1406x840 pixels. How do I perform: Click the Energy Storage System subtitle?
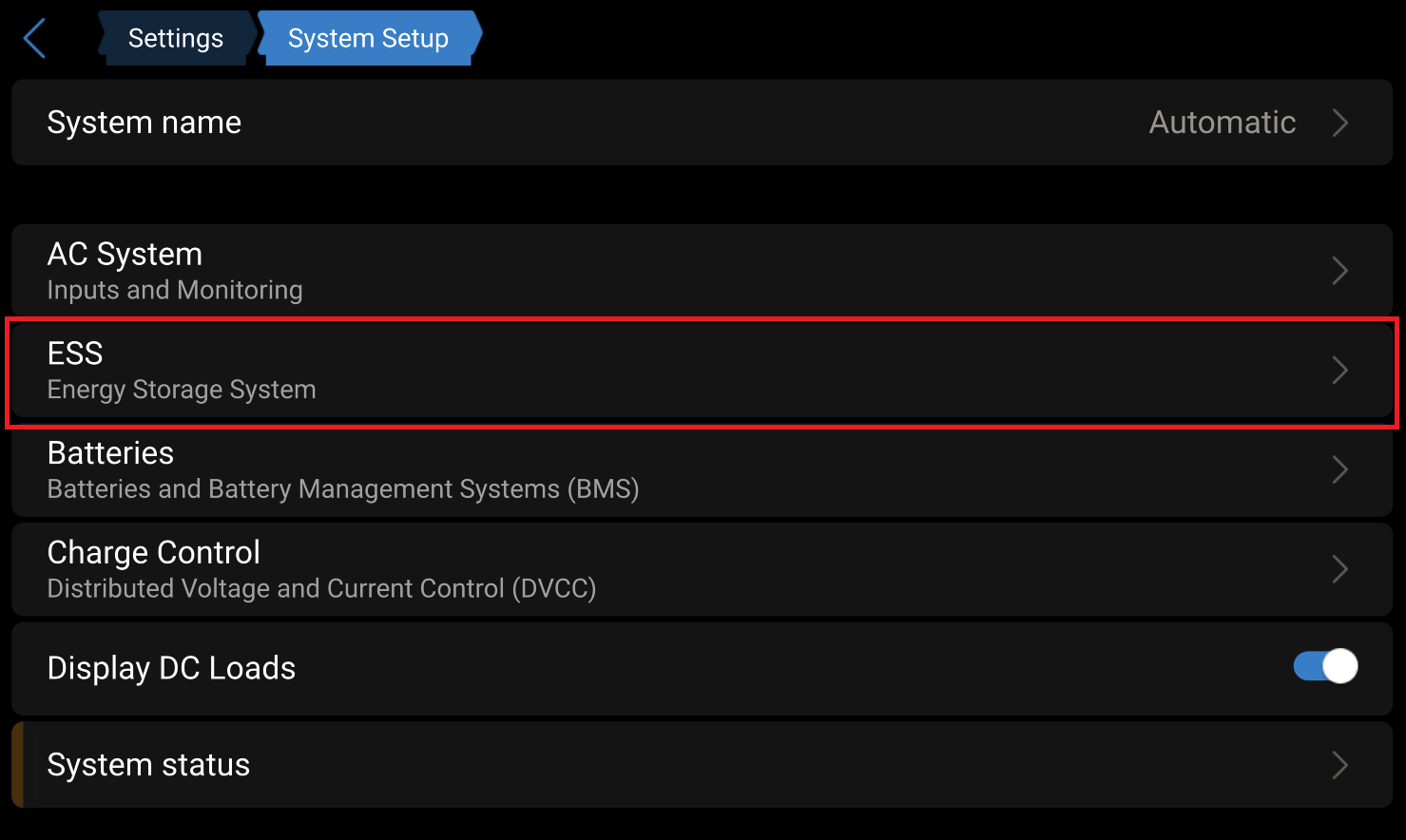182,390
